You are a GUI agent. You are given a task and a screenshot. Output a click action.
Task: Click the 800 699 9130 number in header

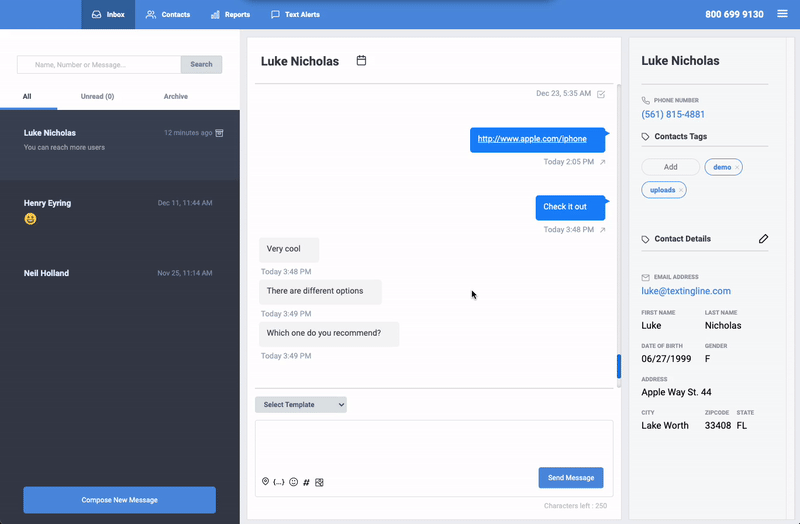click(734, 14)
